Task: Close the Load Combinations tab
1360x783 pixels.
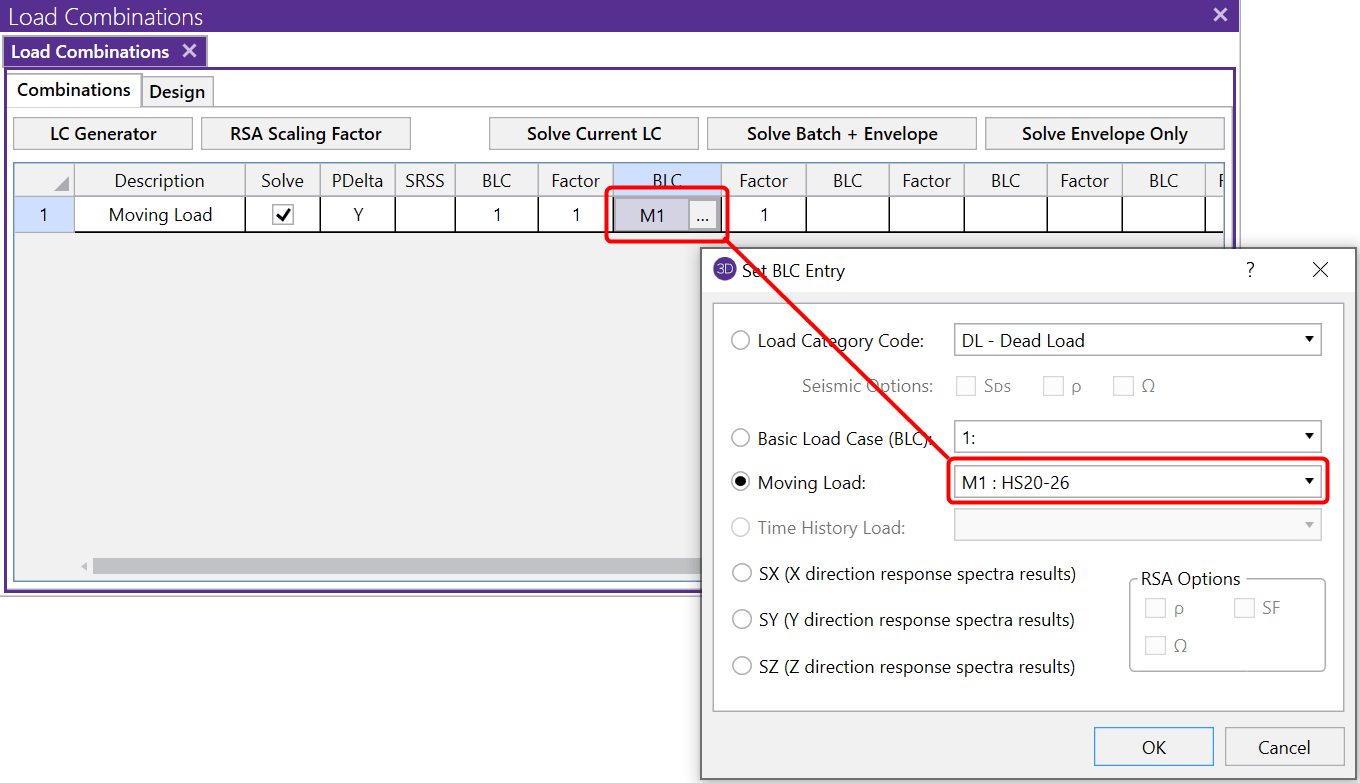Action: 189,51
